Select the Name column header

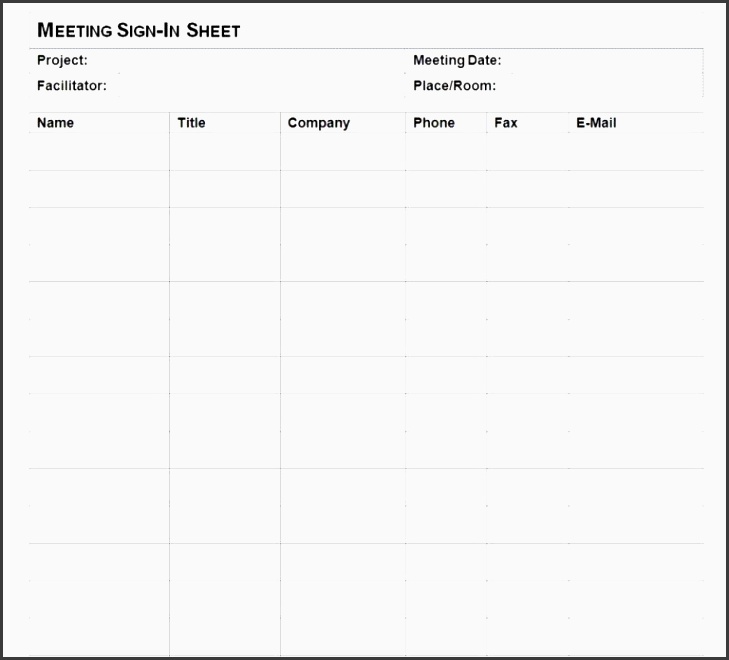click(x=56, y=123)
